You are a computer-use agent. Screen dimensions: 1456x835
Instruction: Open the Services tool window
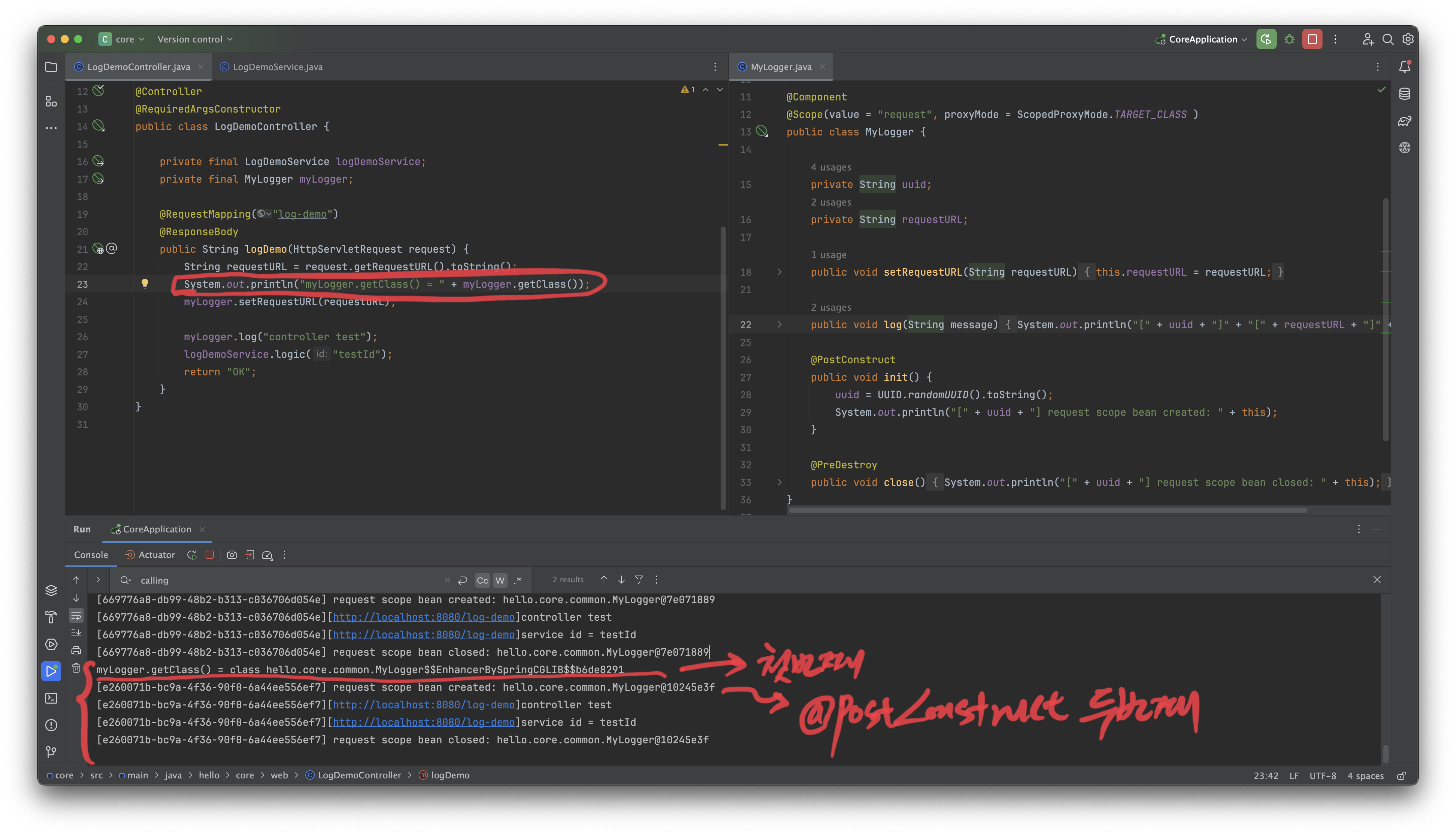51,644
